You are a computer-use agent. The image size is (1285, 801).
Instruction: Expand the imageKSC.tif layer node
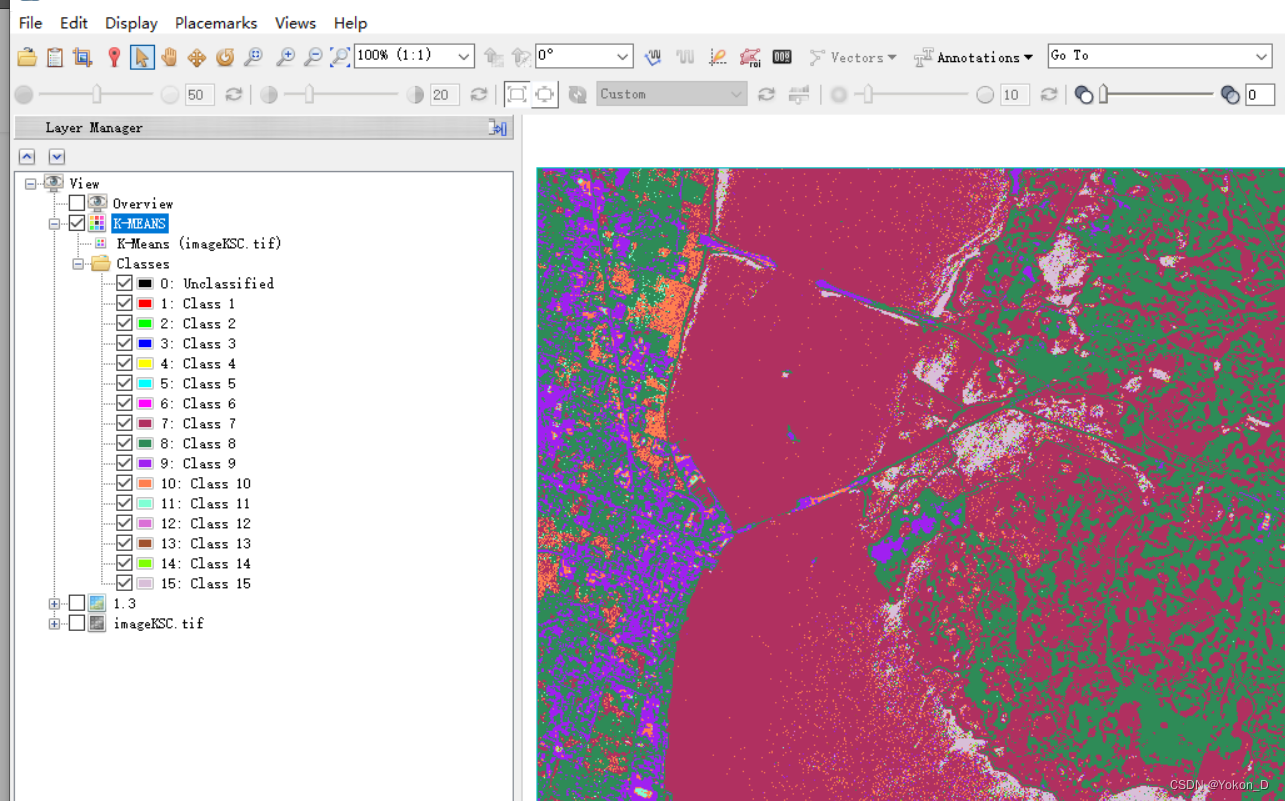pos(54,624)
